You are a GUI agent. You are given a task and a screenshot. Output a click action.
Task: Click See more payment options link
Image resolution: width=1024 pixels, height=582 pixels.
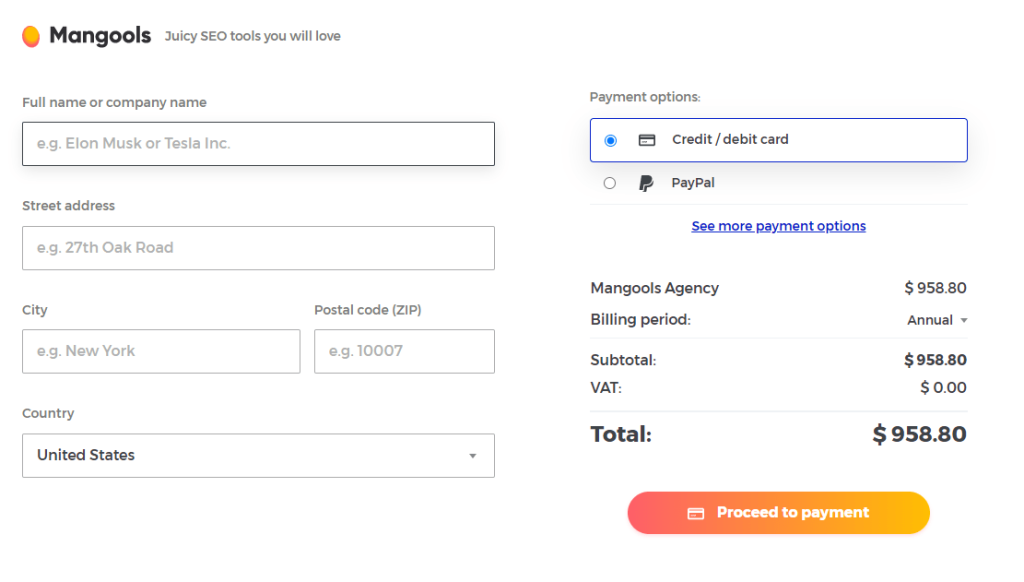778,226
